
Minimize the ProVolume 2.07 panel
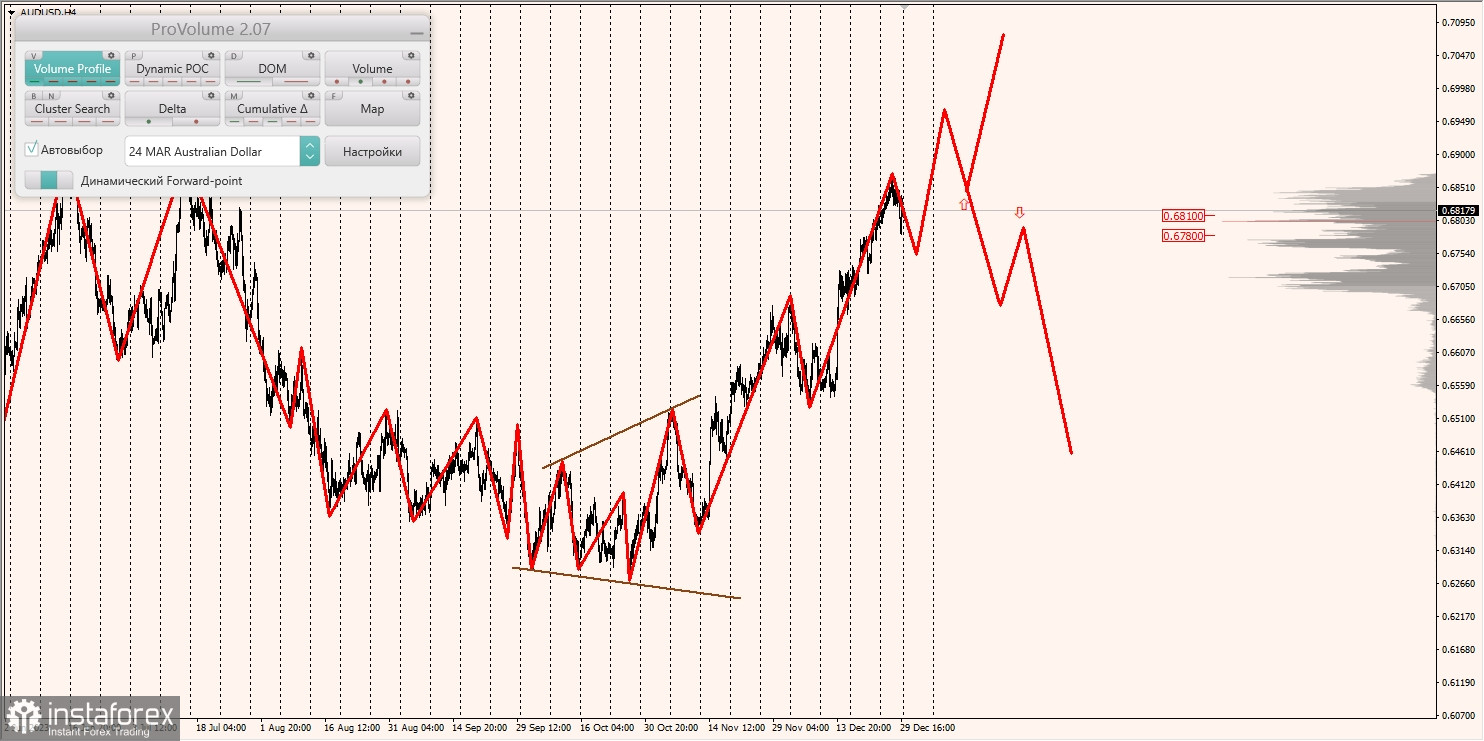[417, 32]
